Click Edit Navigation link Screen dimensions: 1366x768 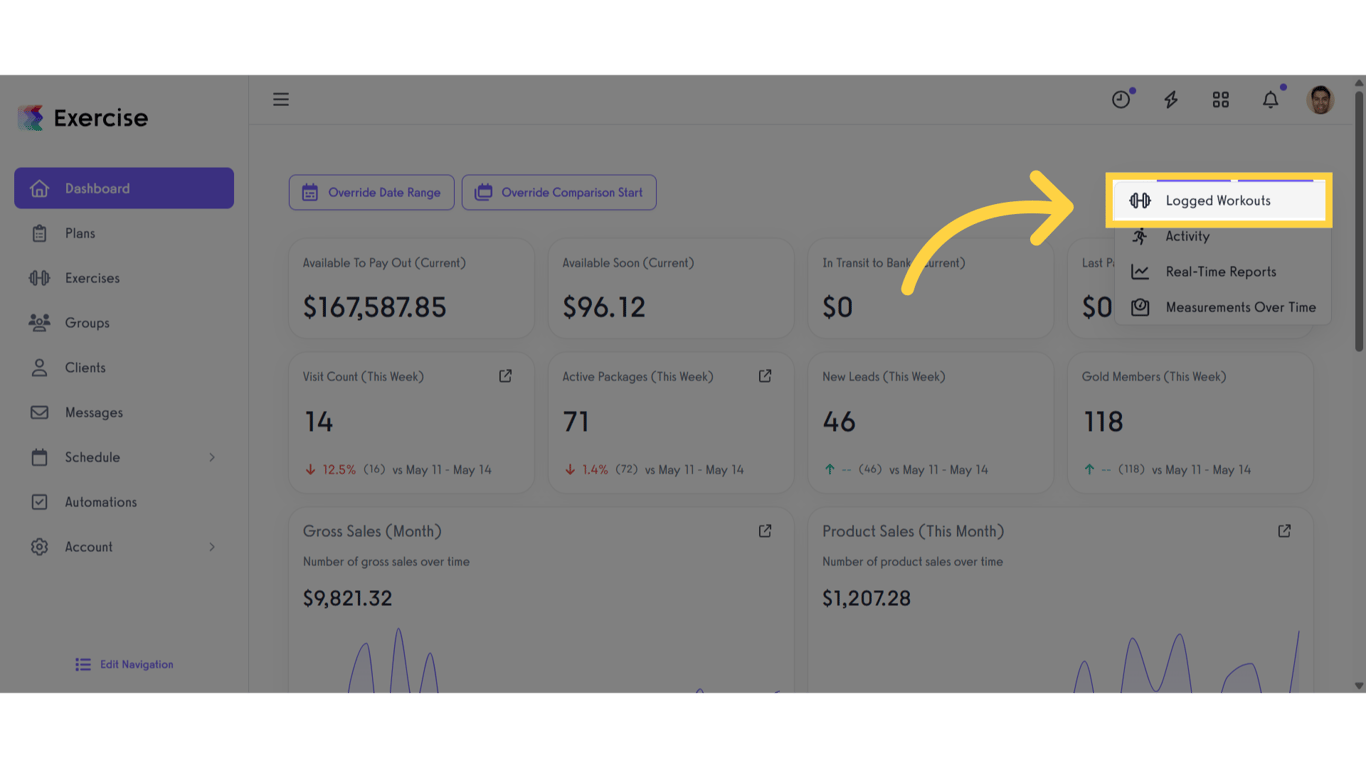[x=125, y=664]
